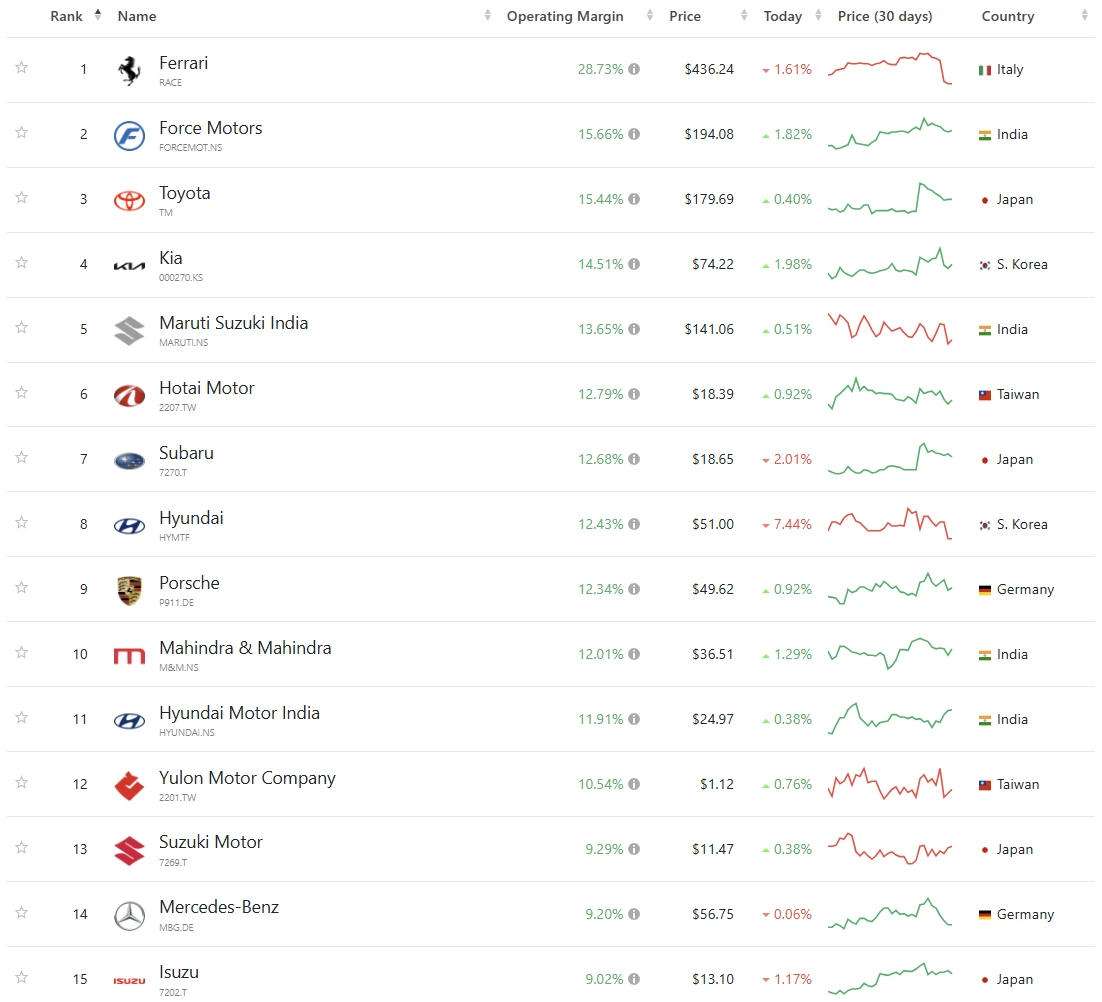Show info for Maruti's 13.65% margin

pyautogui.click(x=634, y=329)
